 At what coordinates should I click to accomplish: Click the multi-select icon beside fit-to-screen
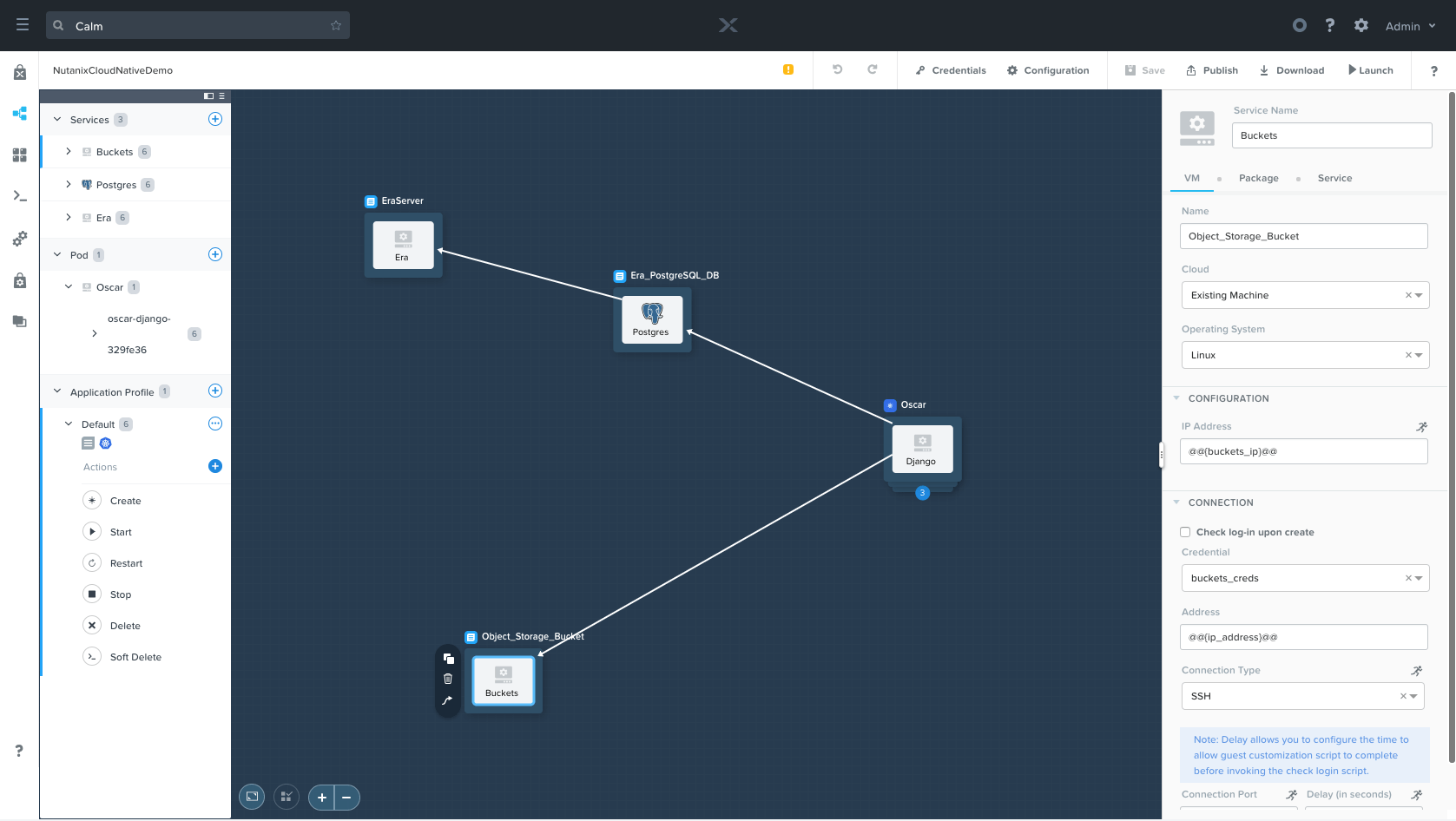286,797
